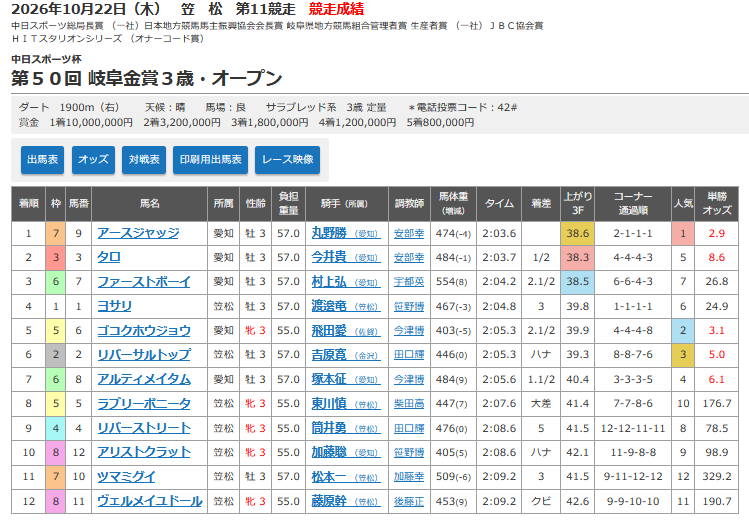The height and width of the screenshot is (524, 749).
Task: Open horse link ラブリーボニータ
Action: click(144, 404)
